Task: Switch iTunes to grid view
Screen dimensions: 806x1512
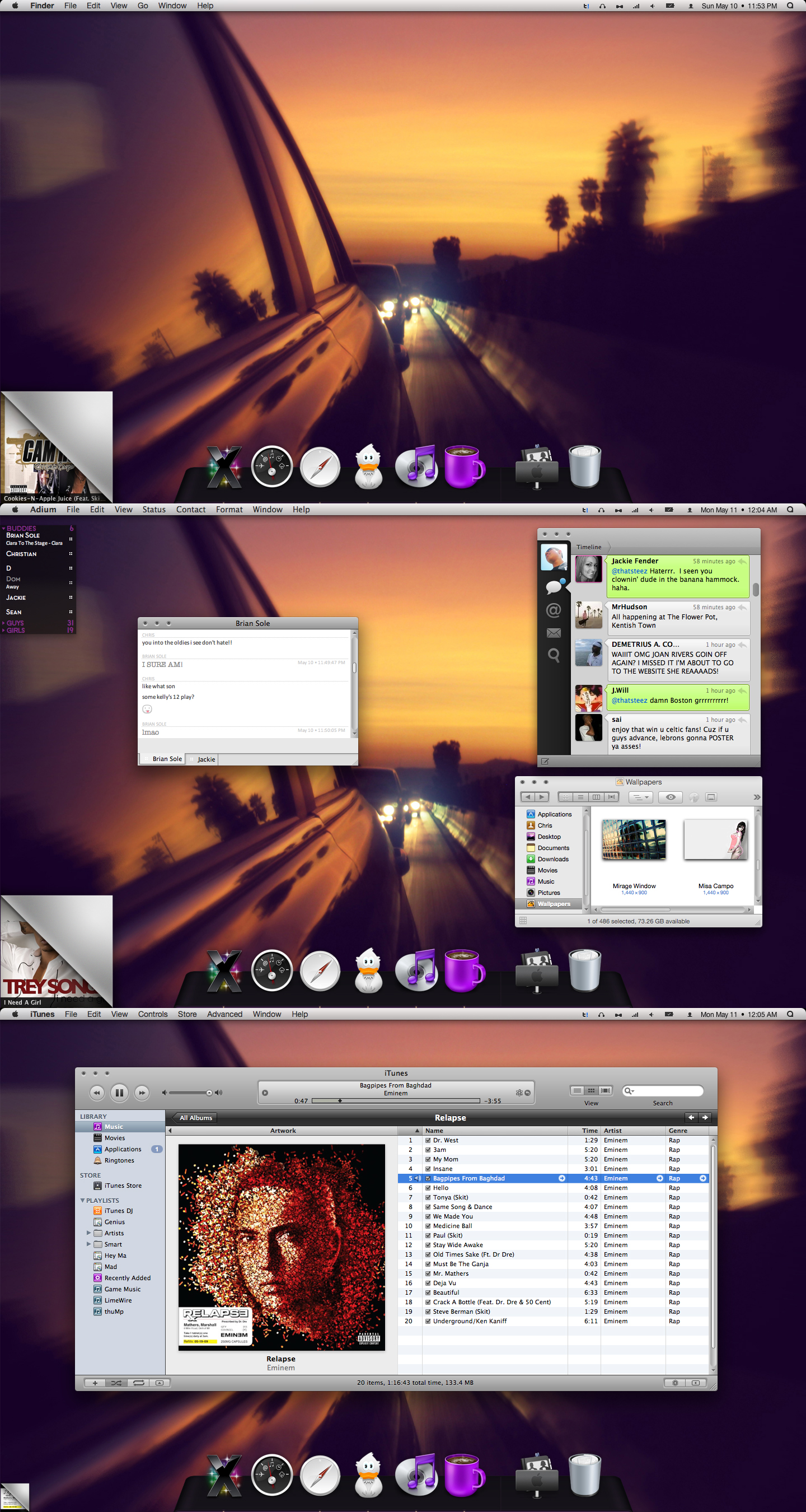Action: coord(591,1090)
